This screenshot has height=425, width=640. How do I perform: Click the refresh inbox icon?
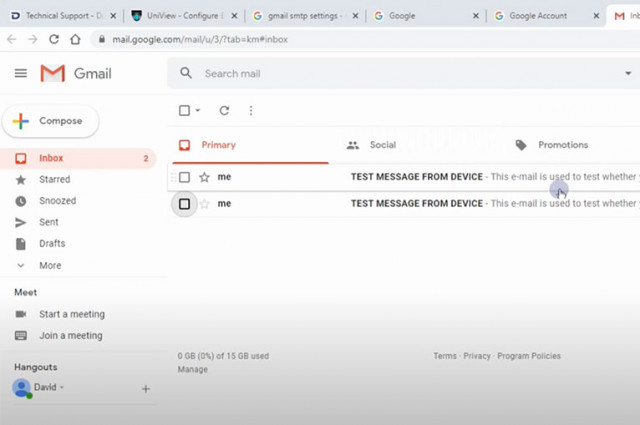224,111
